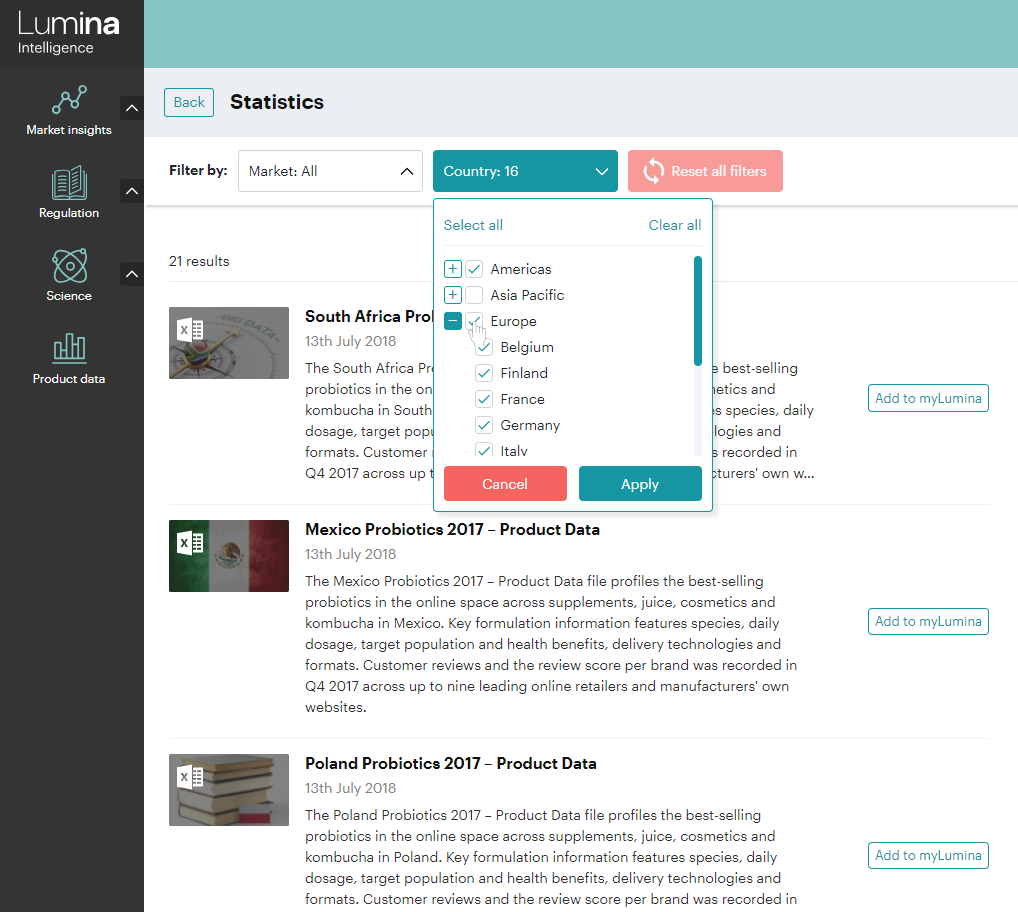This screenshot has height=912, width=1018.
Task: Open the Mexico flag report thumbnail
Action: 229,556
